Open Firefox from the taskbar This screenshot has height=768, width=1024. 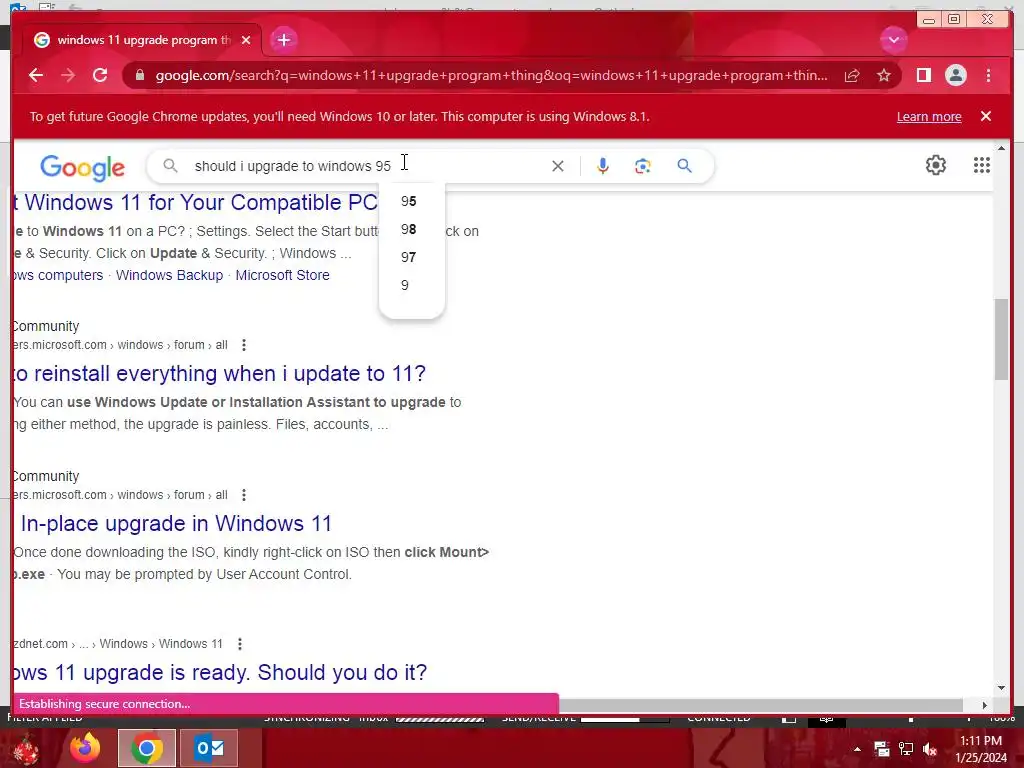85,748
